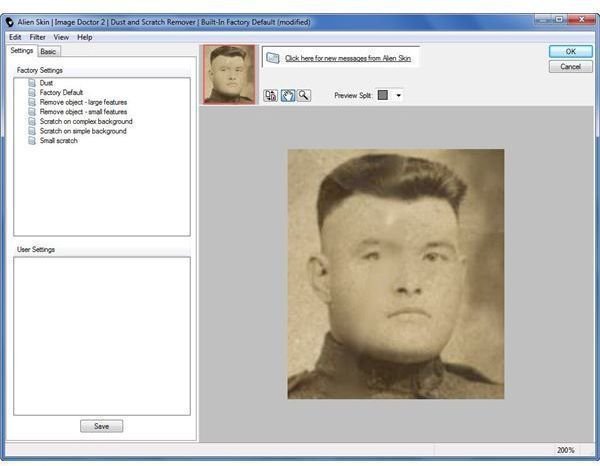The width and height of the screenshot is (600, 466).
Task: Open the Preview Split dropdown arrow
Action: pos(398,95)
